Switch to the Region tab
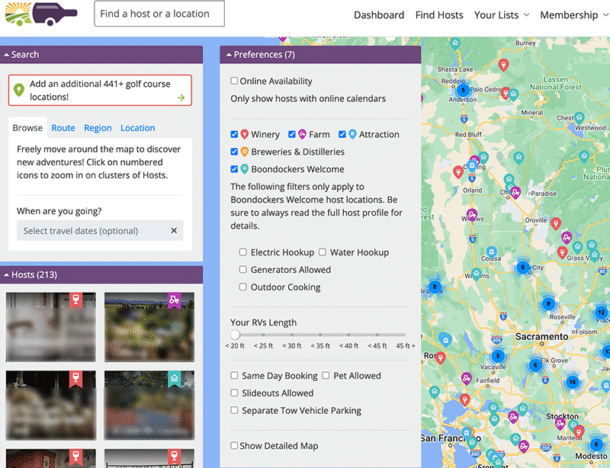 coord(97,128)
